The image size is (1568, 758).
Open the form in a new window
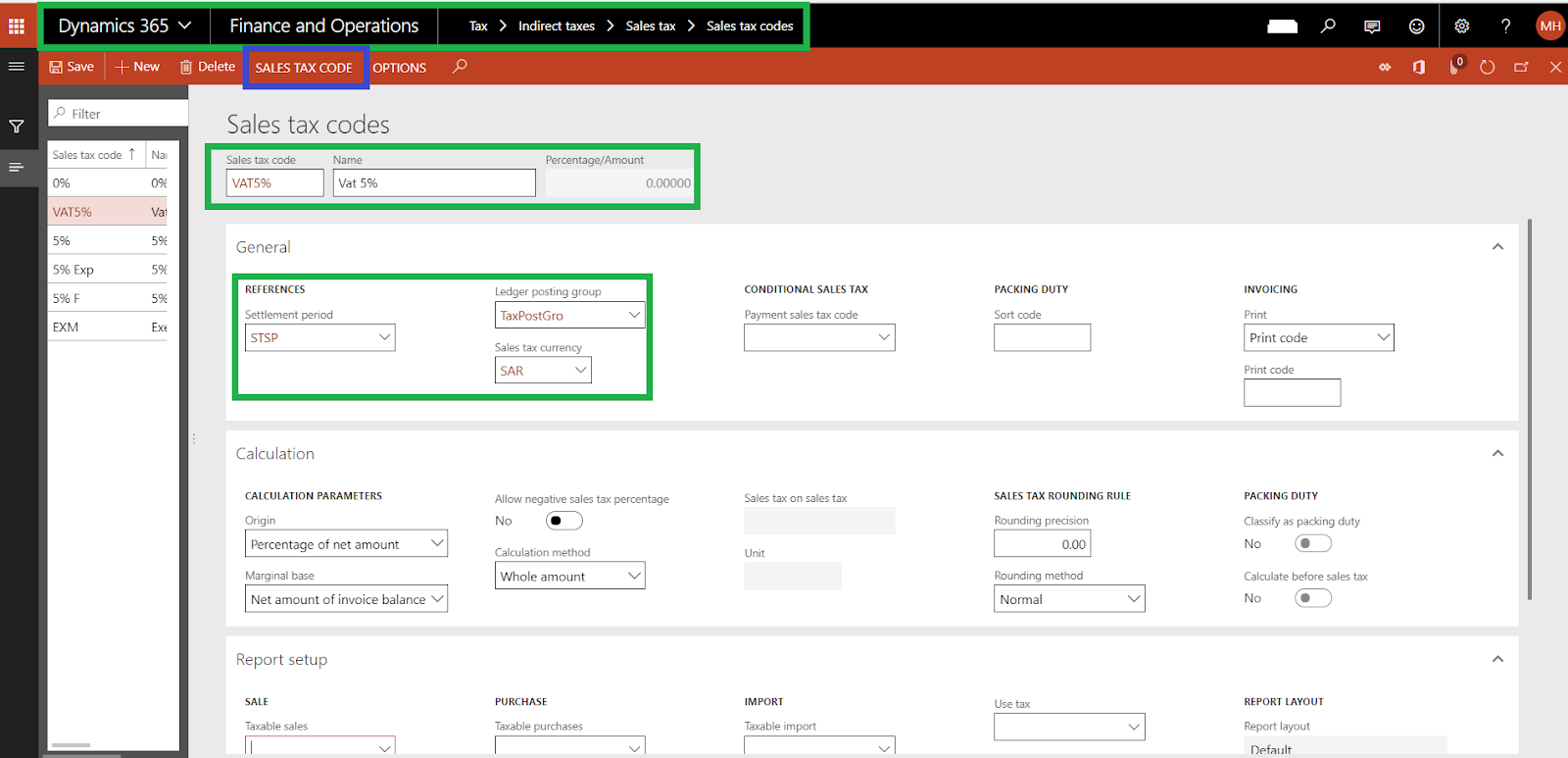click(1521, 68)
